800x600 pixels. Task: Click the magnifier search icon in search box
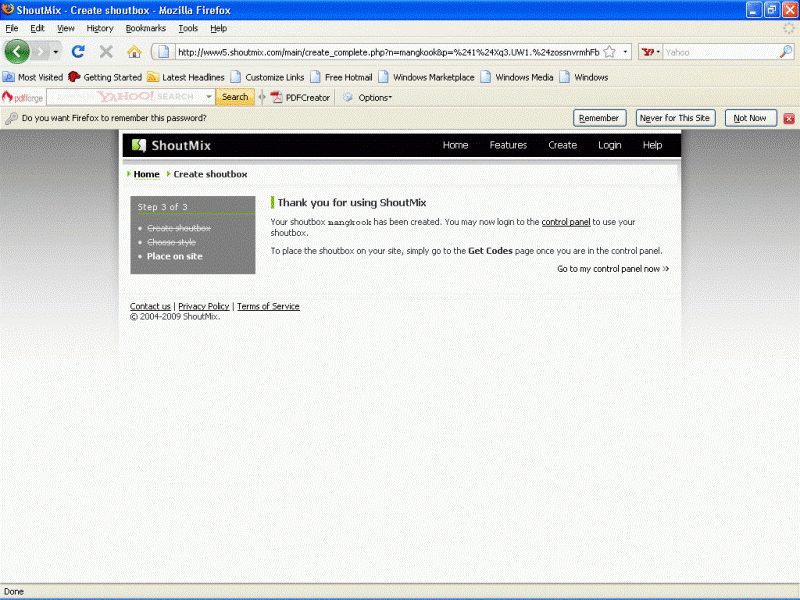[x=786, y=52]
